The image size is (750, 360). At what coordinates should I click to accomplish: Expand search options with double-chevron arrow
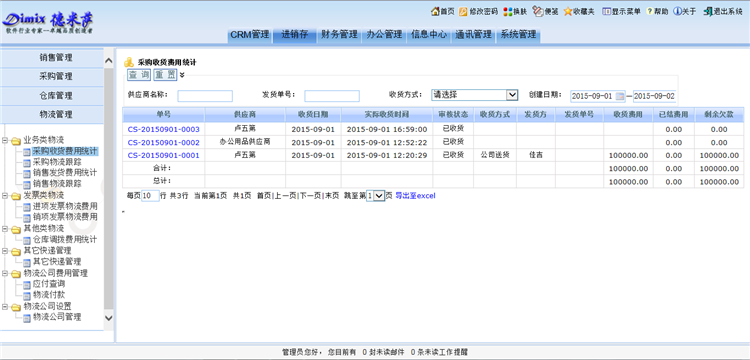pos(182,75)
